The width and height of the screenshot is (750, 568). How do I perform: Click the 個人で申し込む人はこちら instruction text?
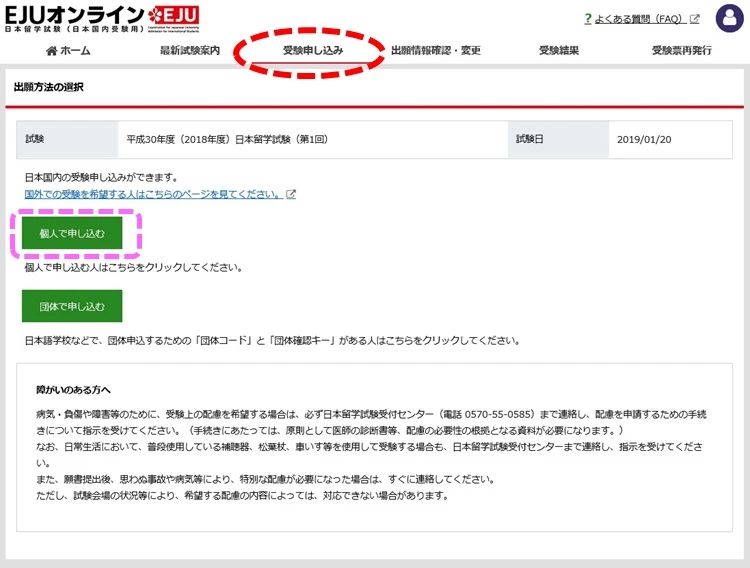click(133, 267)
